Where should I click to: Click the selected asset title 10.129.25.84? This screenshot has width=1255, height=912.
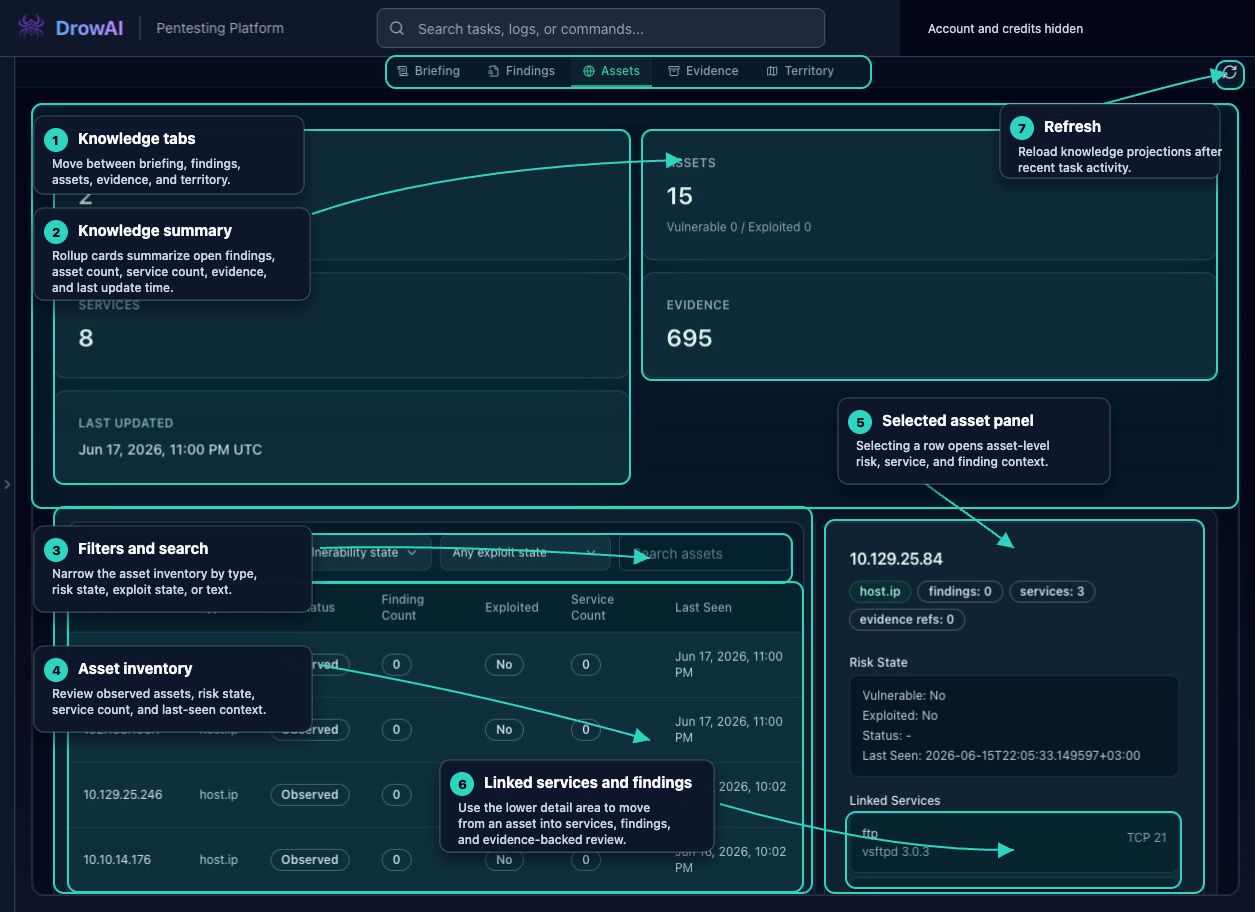[896, 559]
